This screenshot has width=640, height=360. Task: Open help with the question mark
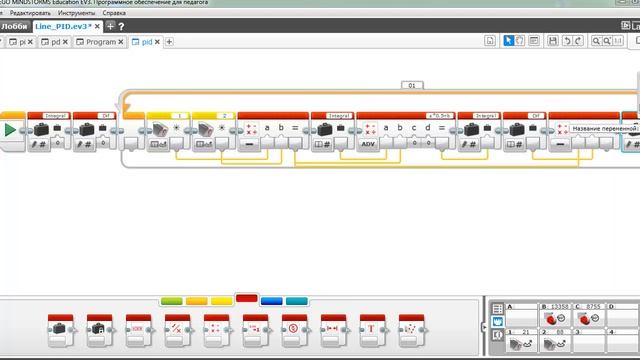(121, 27)
